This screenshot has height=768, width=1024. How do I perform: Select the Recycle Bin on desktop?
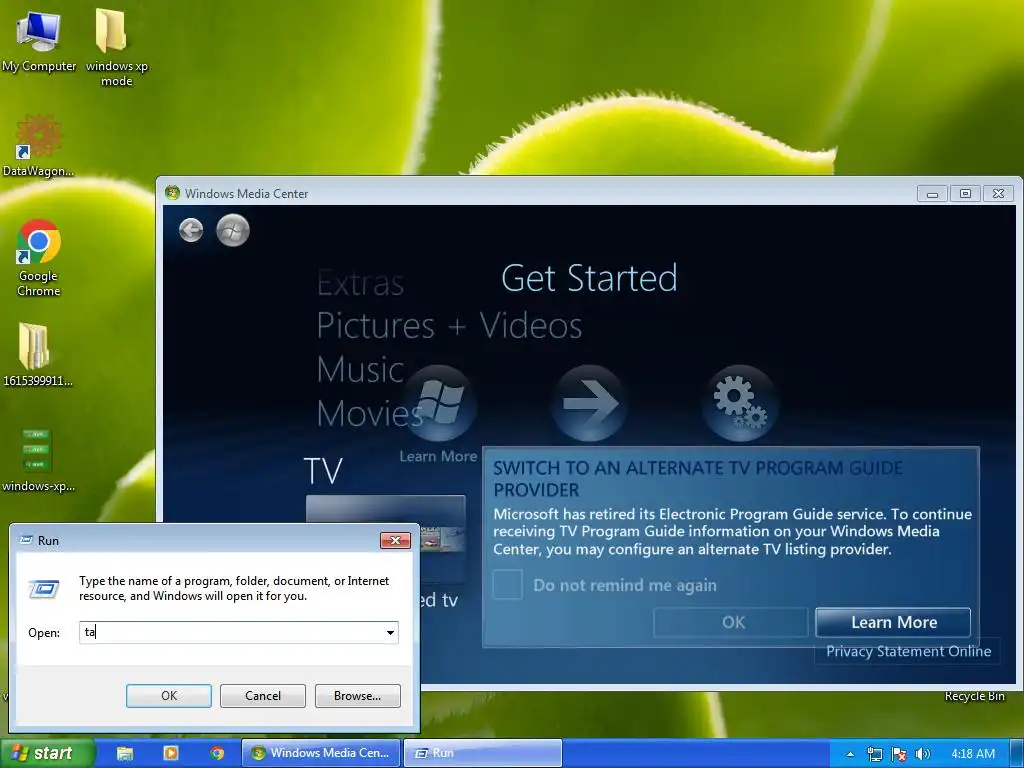974,696
